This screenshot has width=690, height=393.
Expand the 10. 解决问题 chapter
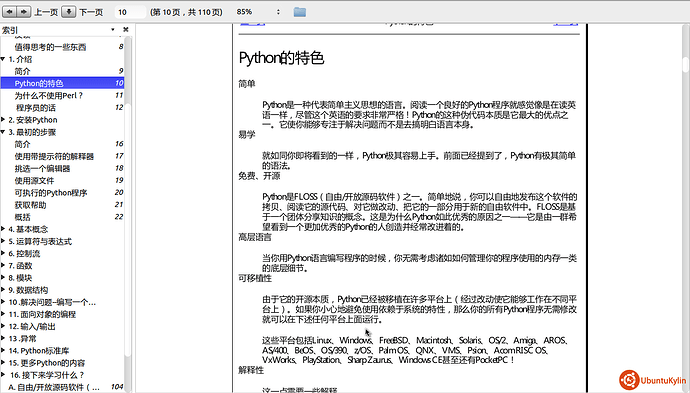tap(3, 302)
